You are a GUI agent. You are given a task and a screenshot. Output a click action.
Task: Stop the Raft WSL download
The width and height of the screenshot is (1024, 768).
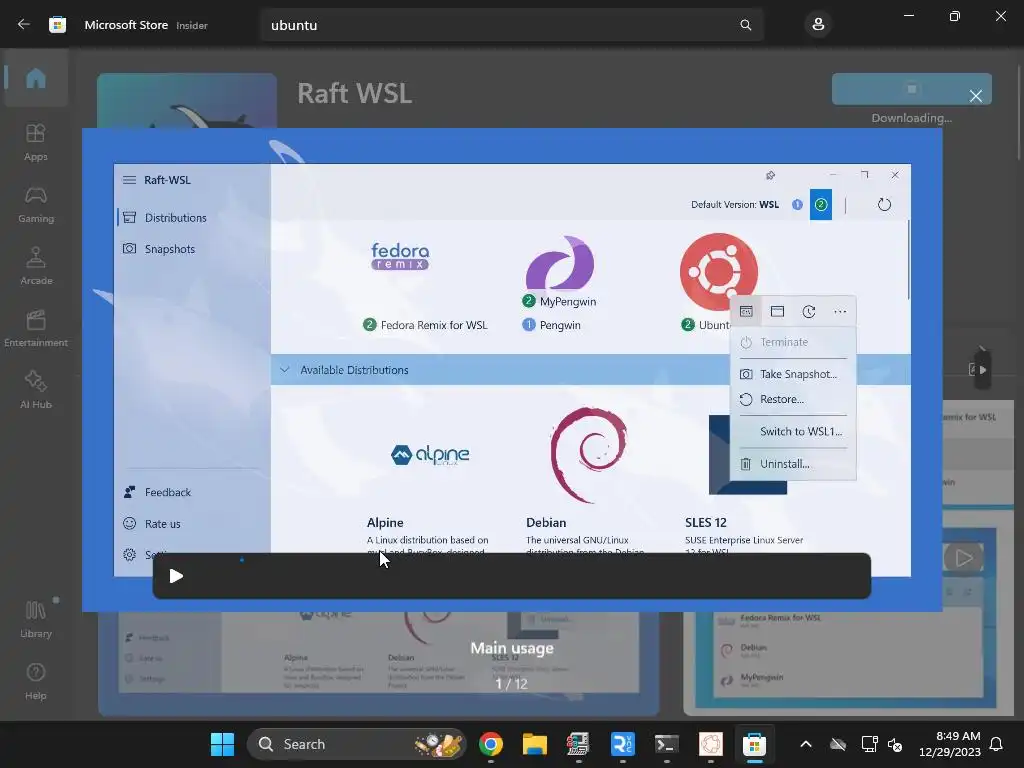coord(912,89)
